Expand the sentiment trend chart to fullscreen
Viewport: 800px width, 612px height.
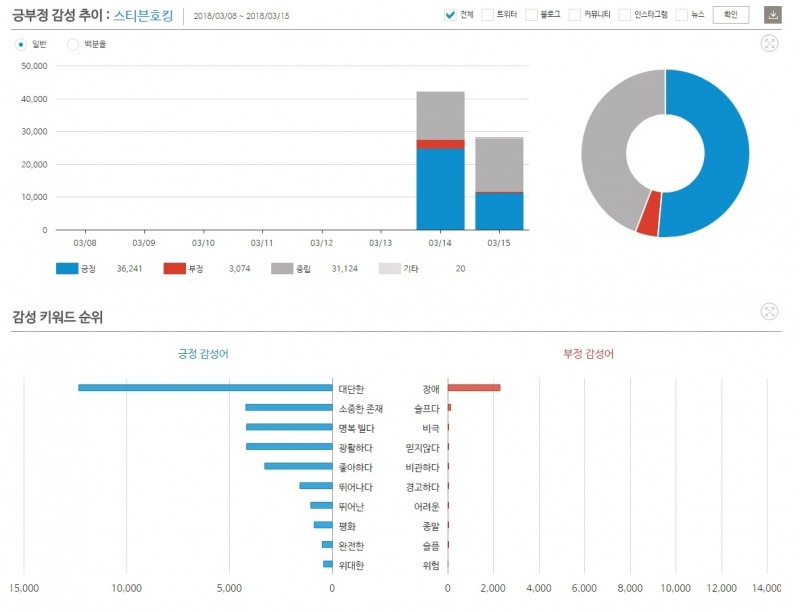pyautogui.click(x=769, y=43)
